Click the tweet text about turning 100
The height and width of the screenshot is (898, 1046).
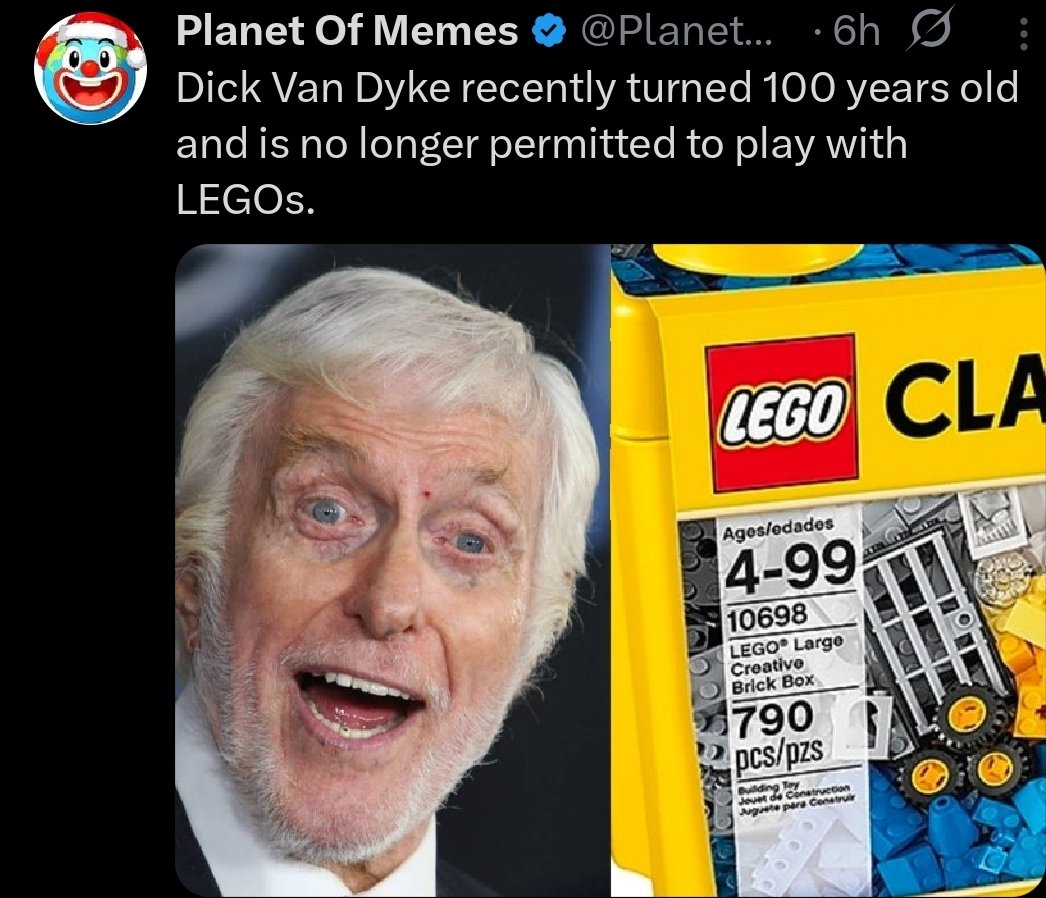pyautogui.click(x=597, y=143)
